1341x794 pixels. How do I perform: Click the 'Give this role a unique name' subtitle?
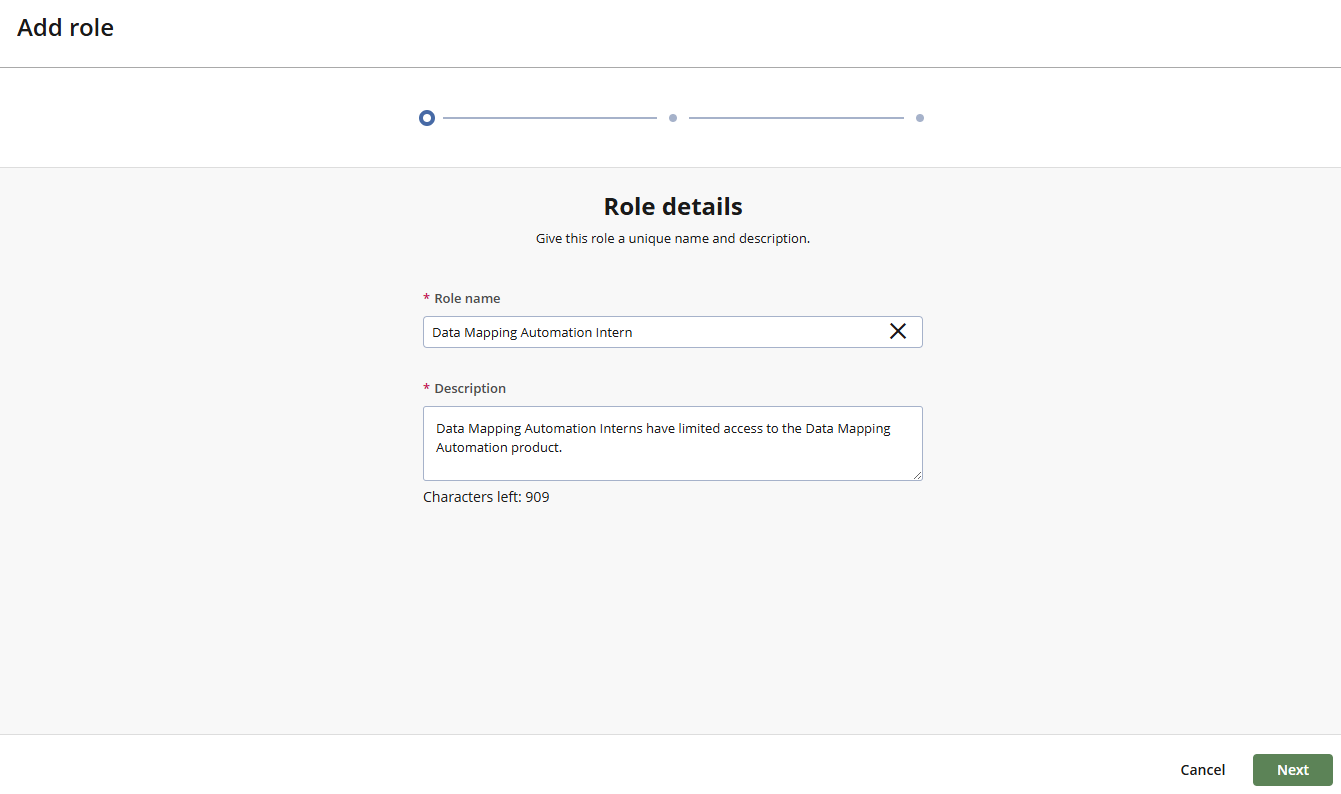tap(673, 239)
